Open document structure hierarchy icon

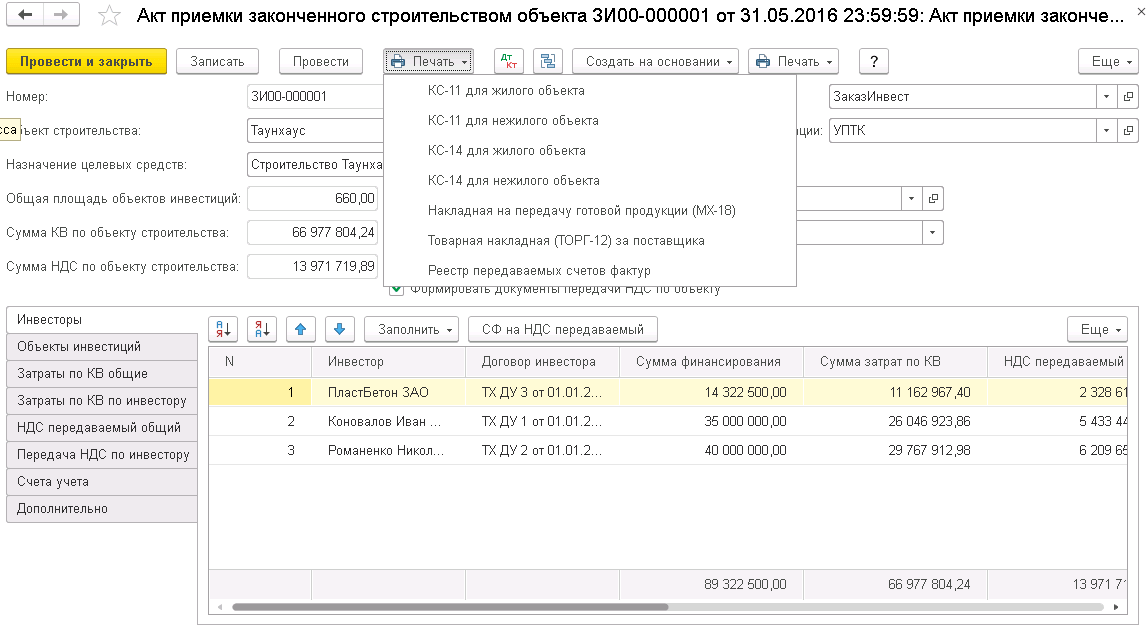coord(547,61)
